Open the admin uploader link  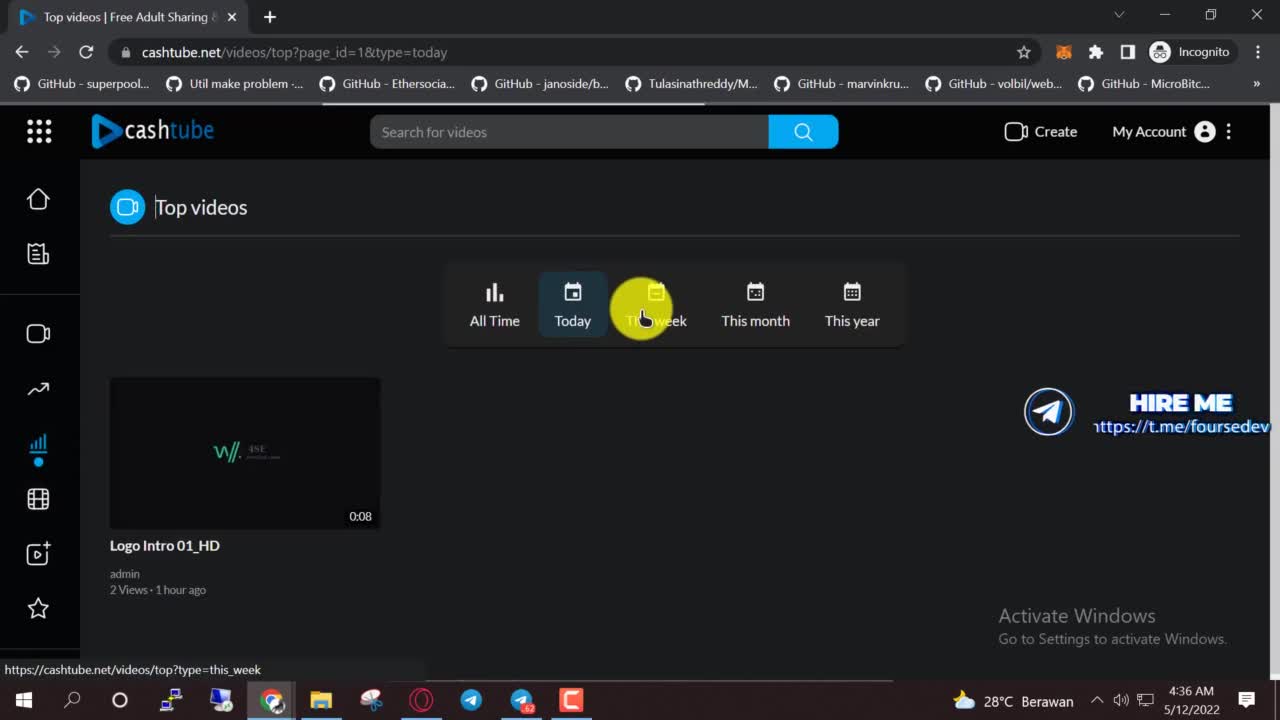(x=125, y=574)
